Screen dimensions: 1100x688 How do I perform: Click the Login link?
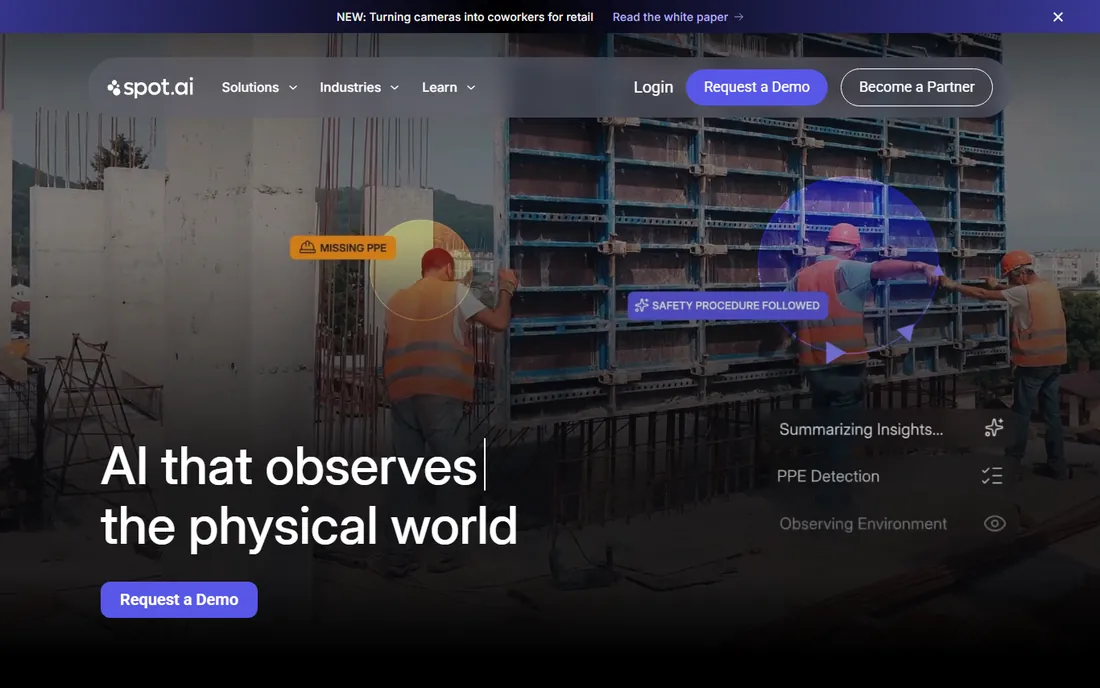pos(653,87)
